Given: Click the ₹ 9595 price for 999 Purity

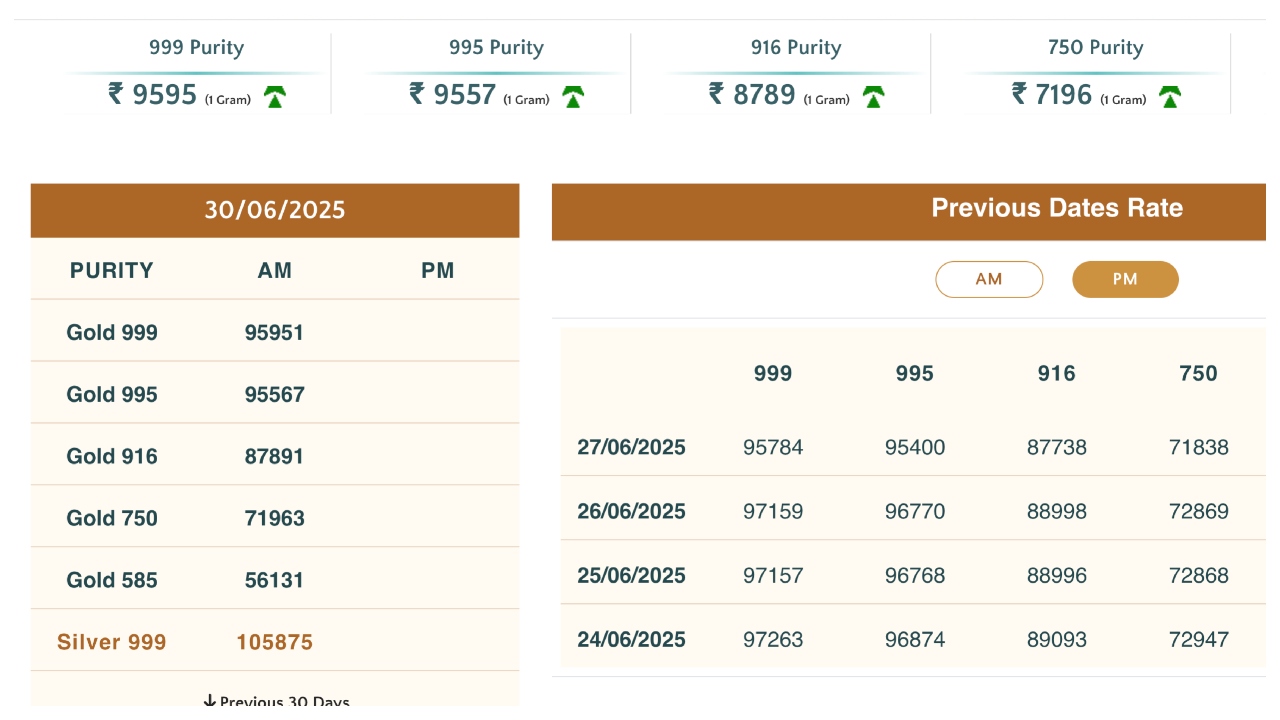Looking at the screenshot, I should coord(153,95).
